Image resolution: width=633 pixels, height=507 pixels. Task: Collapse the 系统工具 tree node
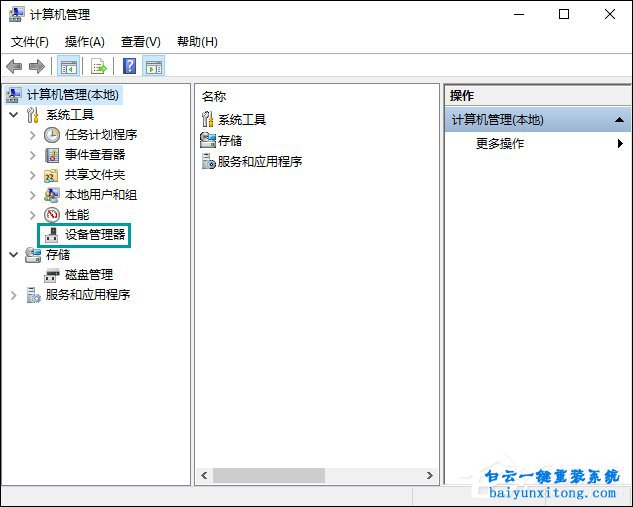pos(14,115)
